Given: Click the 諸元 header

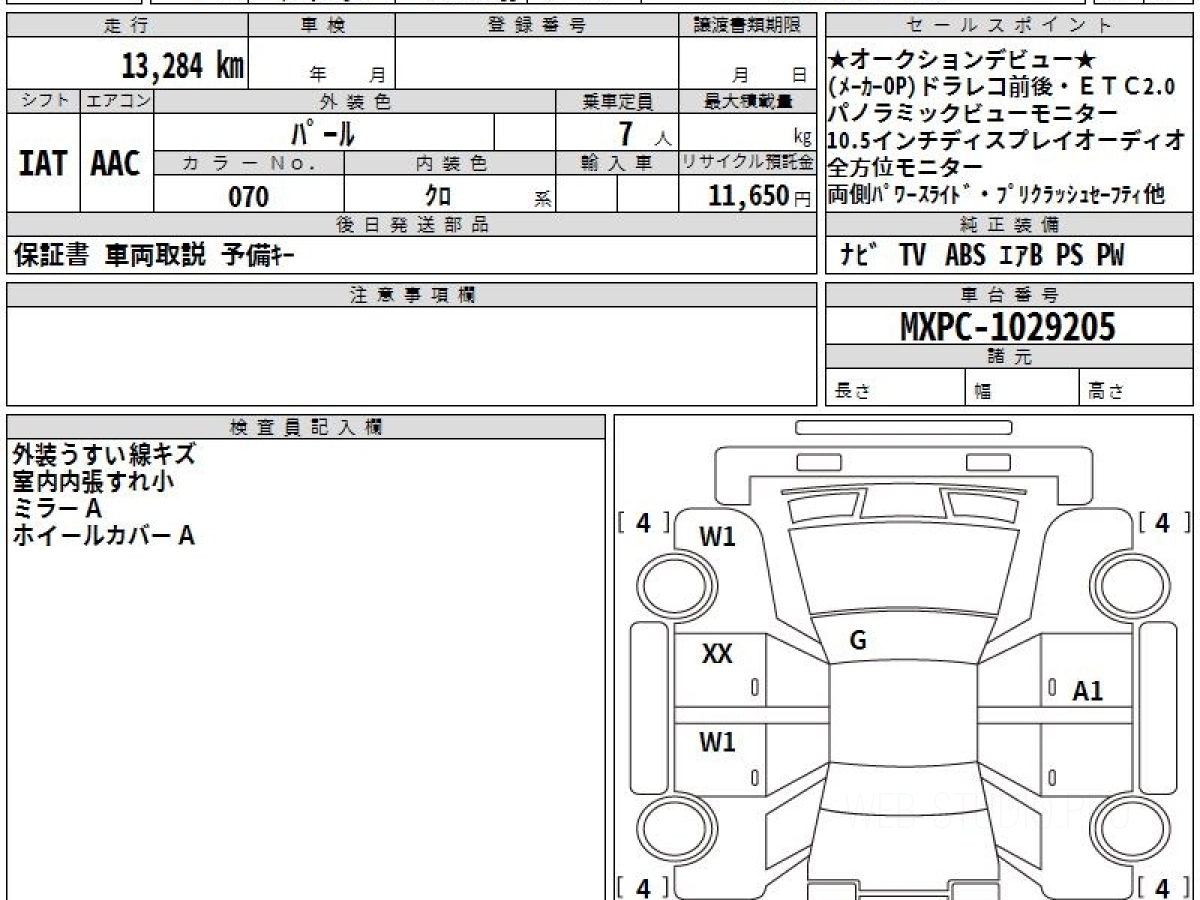Looking at the screenshot, I should [1009, 357].
